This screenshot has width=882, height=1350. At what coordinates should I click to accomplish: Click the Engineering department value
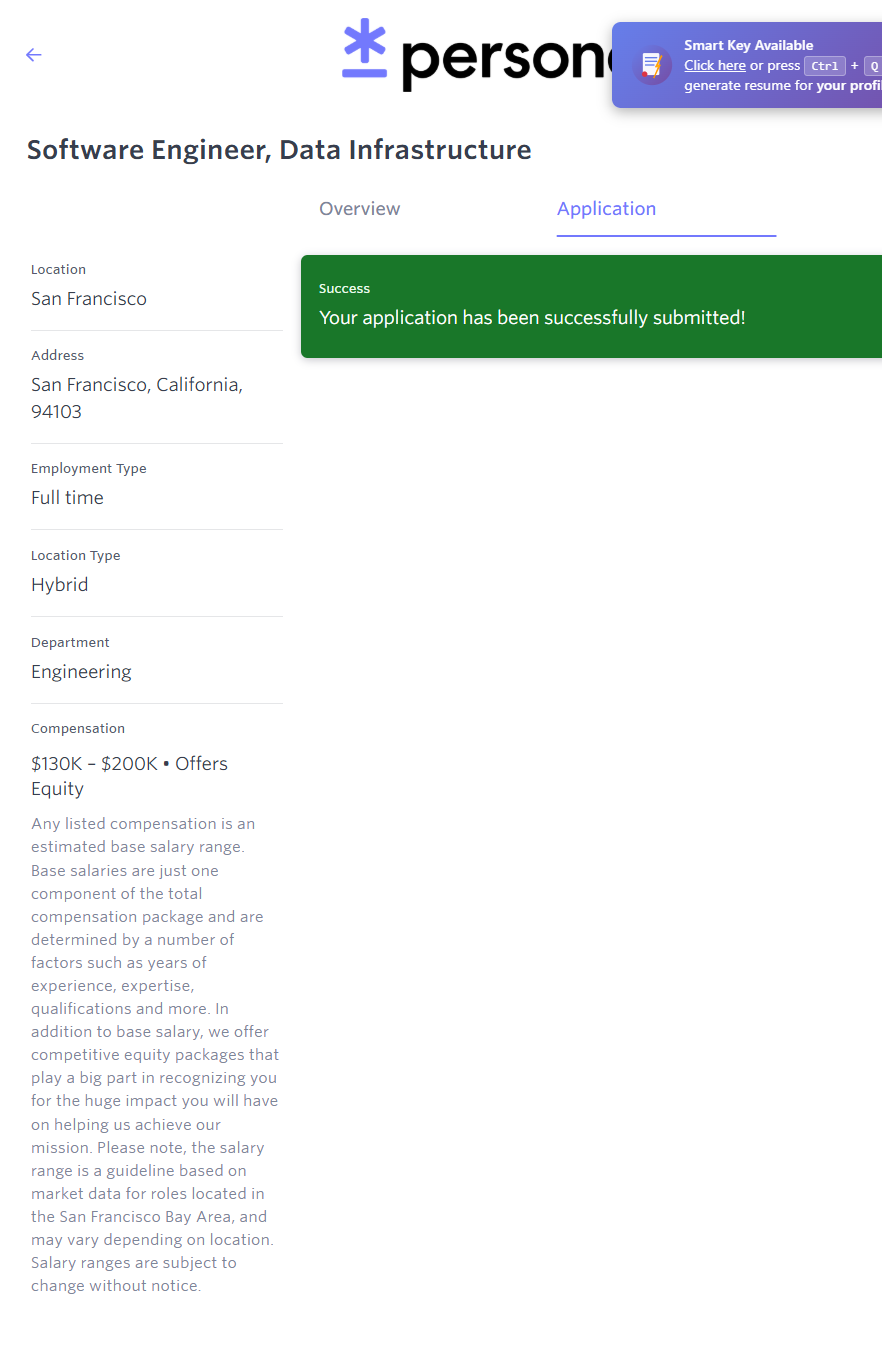tap(81, 672)
